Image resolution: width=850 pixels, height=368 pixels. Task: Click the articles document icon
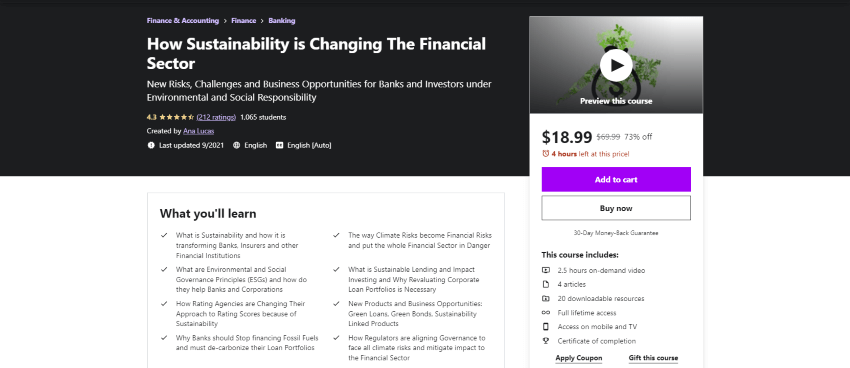coord(546,284)
